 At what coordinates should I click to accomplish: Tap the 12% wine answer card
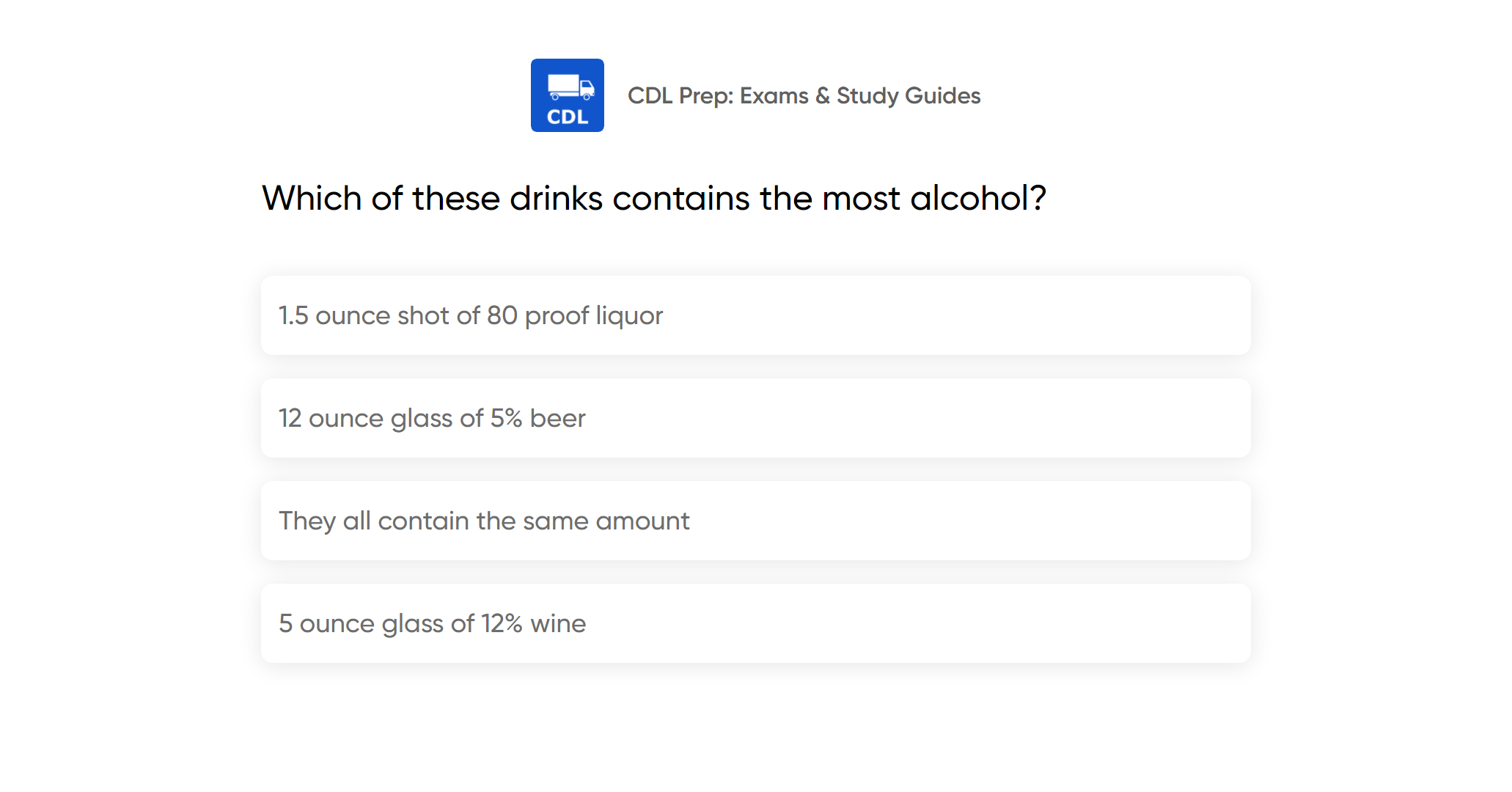click(x=755, y=623)
